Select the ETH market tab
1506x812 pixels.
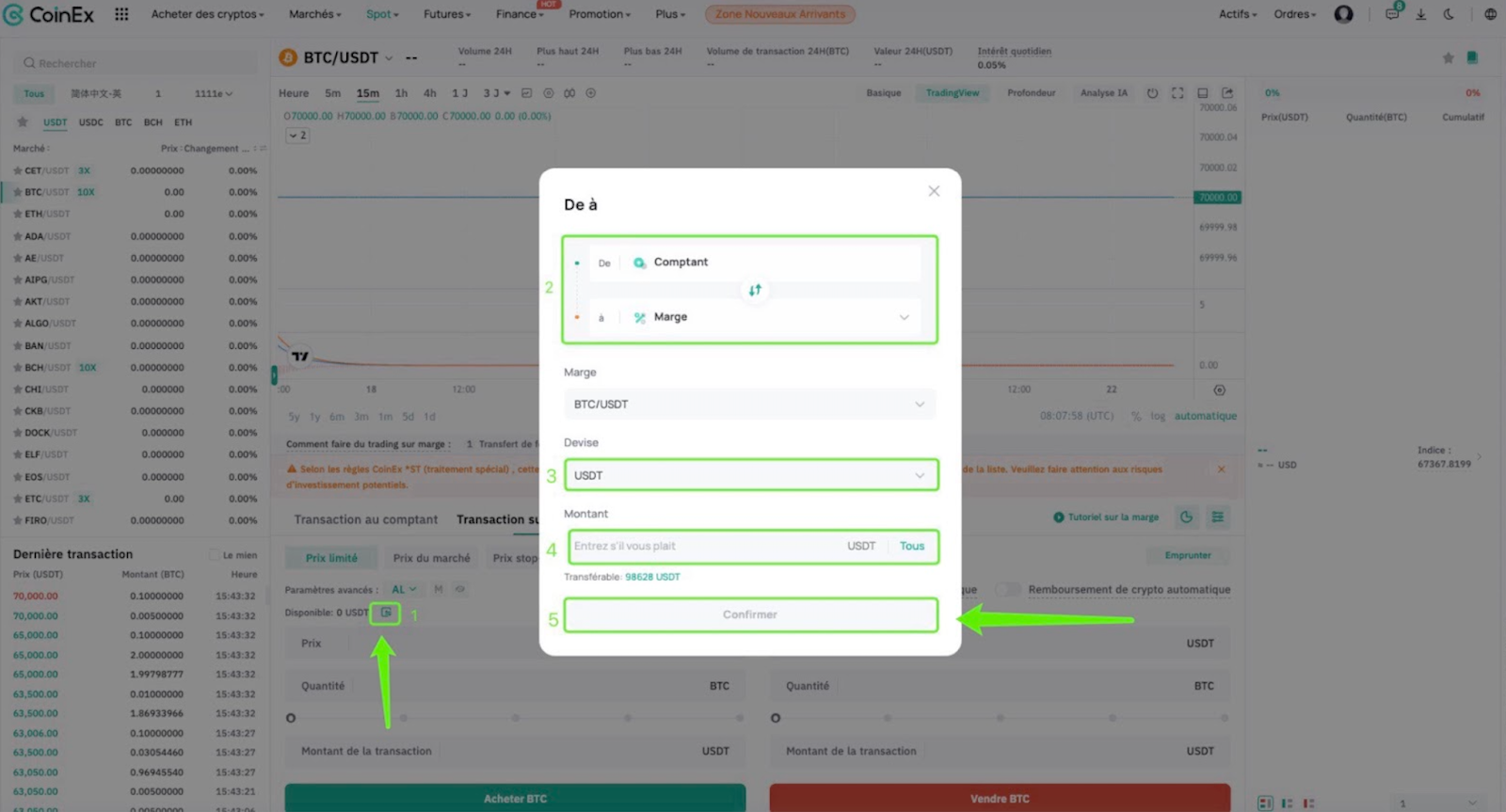(x=184, y=122)
